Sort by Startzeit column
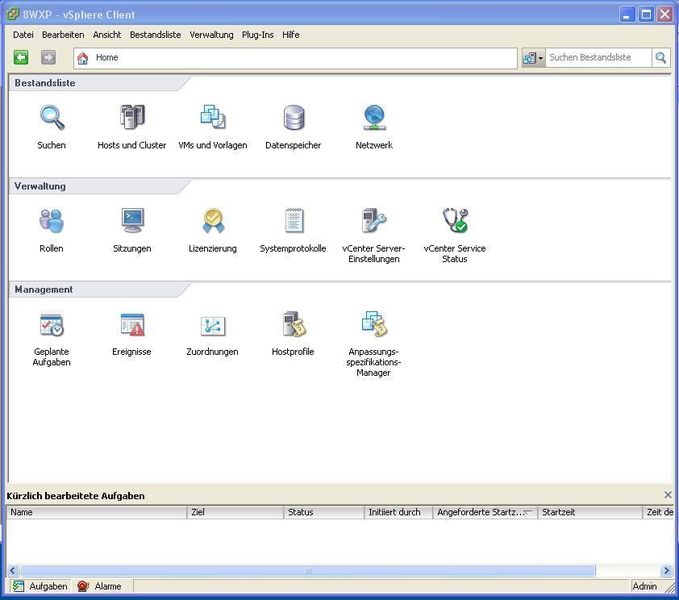 point(590,512)
